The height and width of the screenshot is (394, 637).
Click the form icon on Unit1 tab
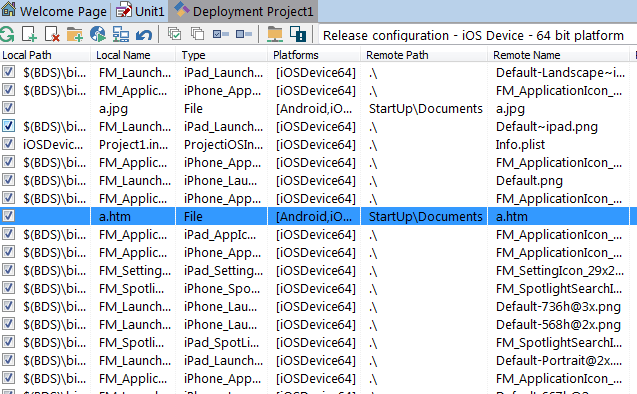(x=124, y=10)
